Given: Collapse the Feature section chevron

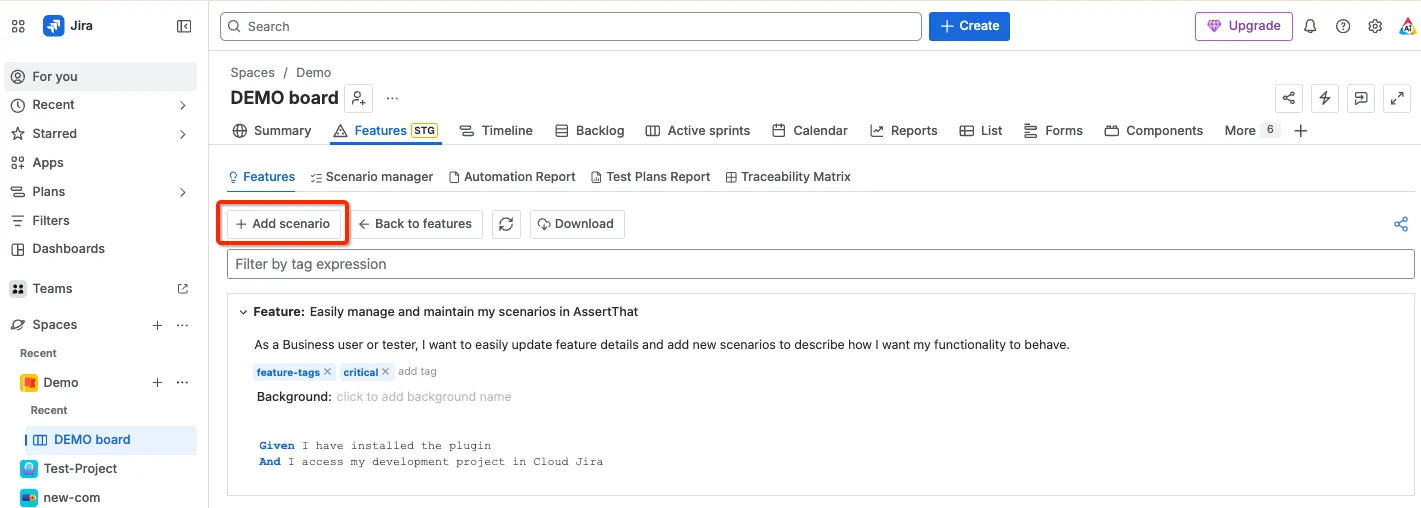Looking at the screenshot, I should pyautogui.click(x=243, y=312).
